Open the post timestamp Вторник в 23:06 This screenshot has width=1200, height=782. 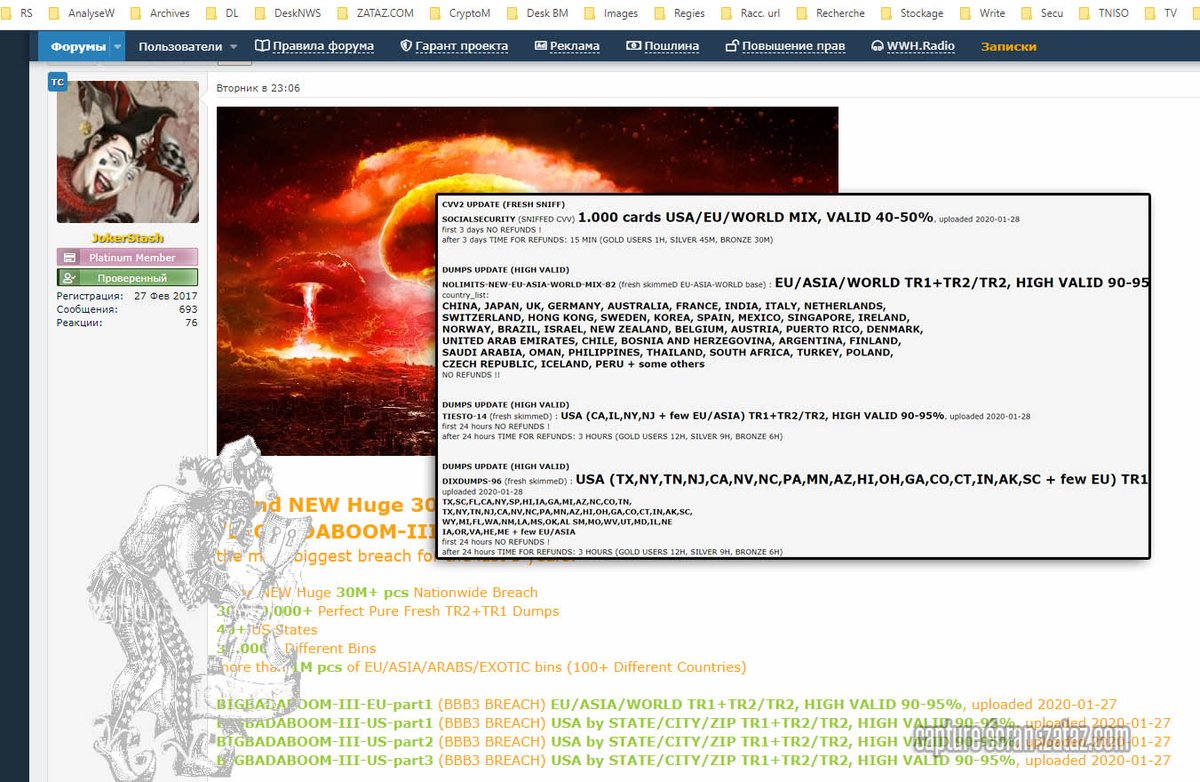click(x=258, y=88)
